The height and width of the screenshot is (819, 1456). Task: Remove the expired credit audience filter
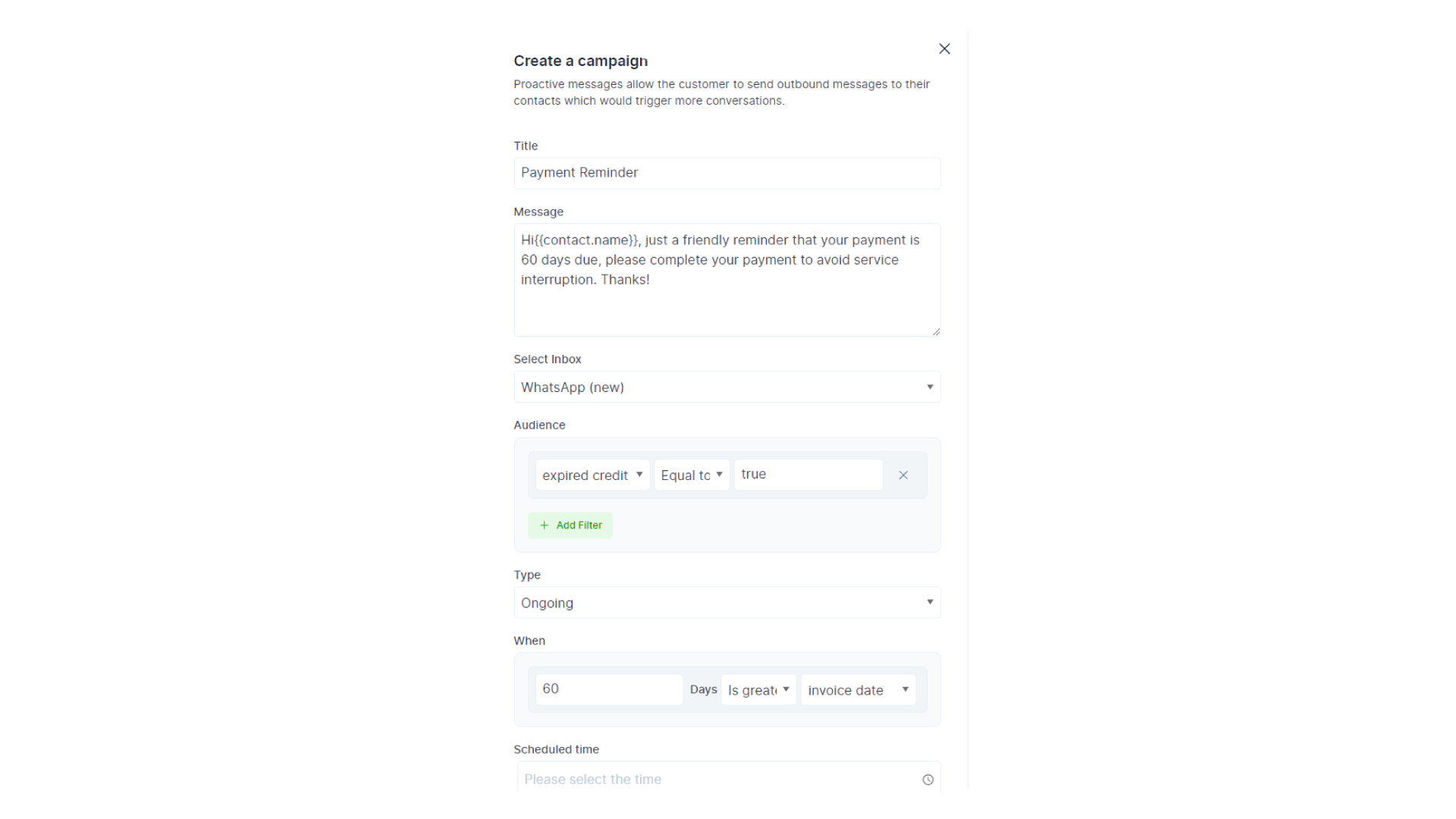coord(903,475)
